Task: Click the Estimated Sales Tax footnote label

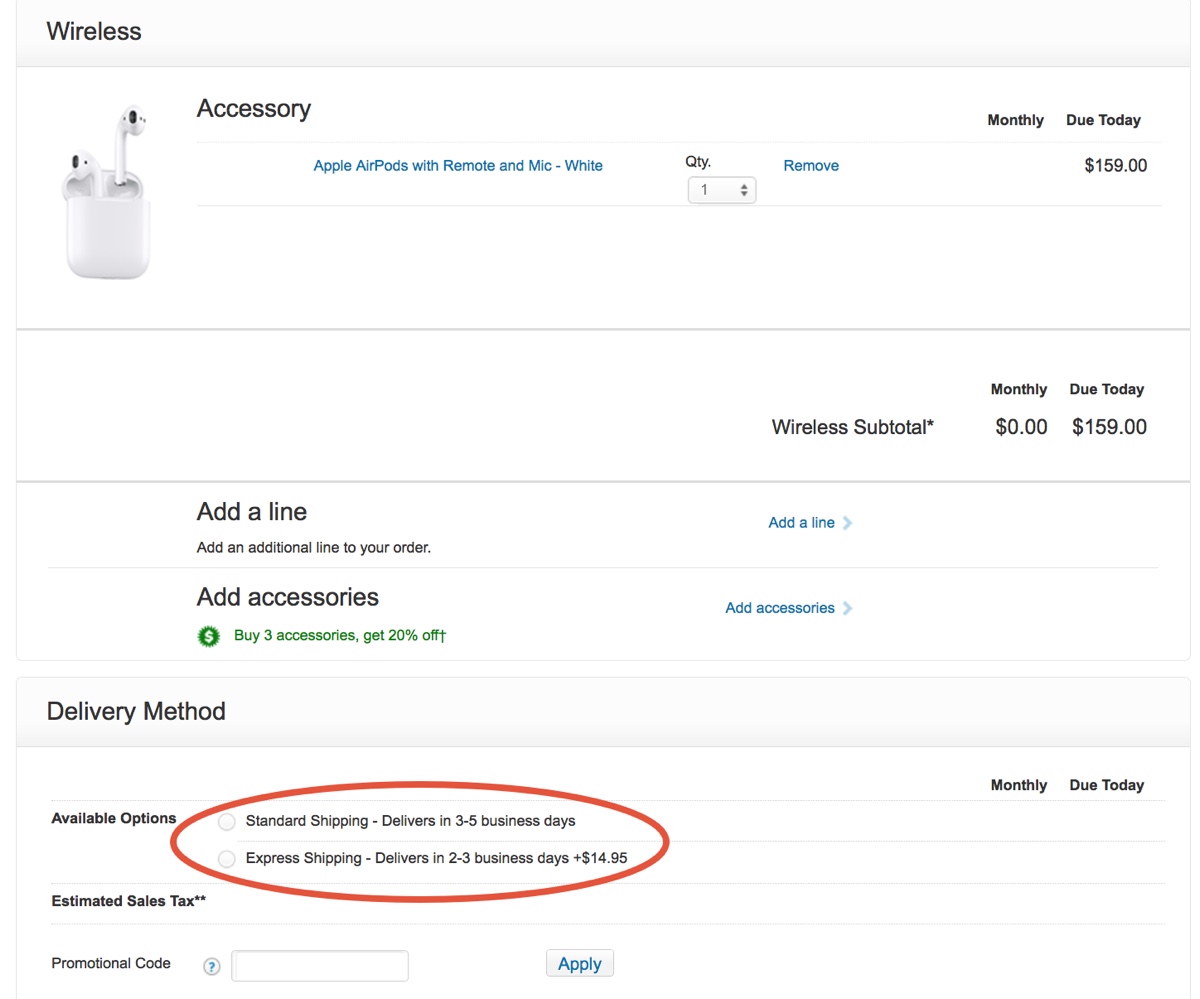Action: pyautogui.click(x=130, y=901)
